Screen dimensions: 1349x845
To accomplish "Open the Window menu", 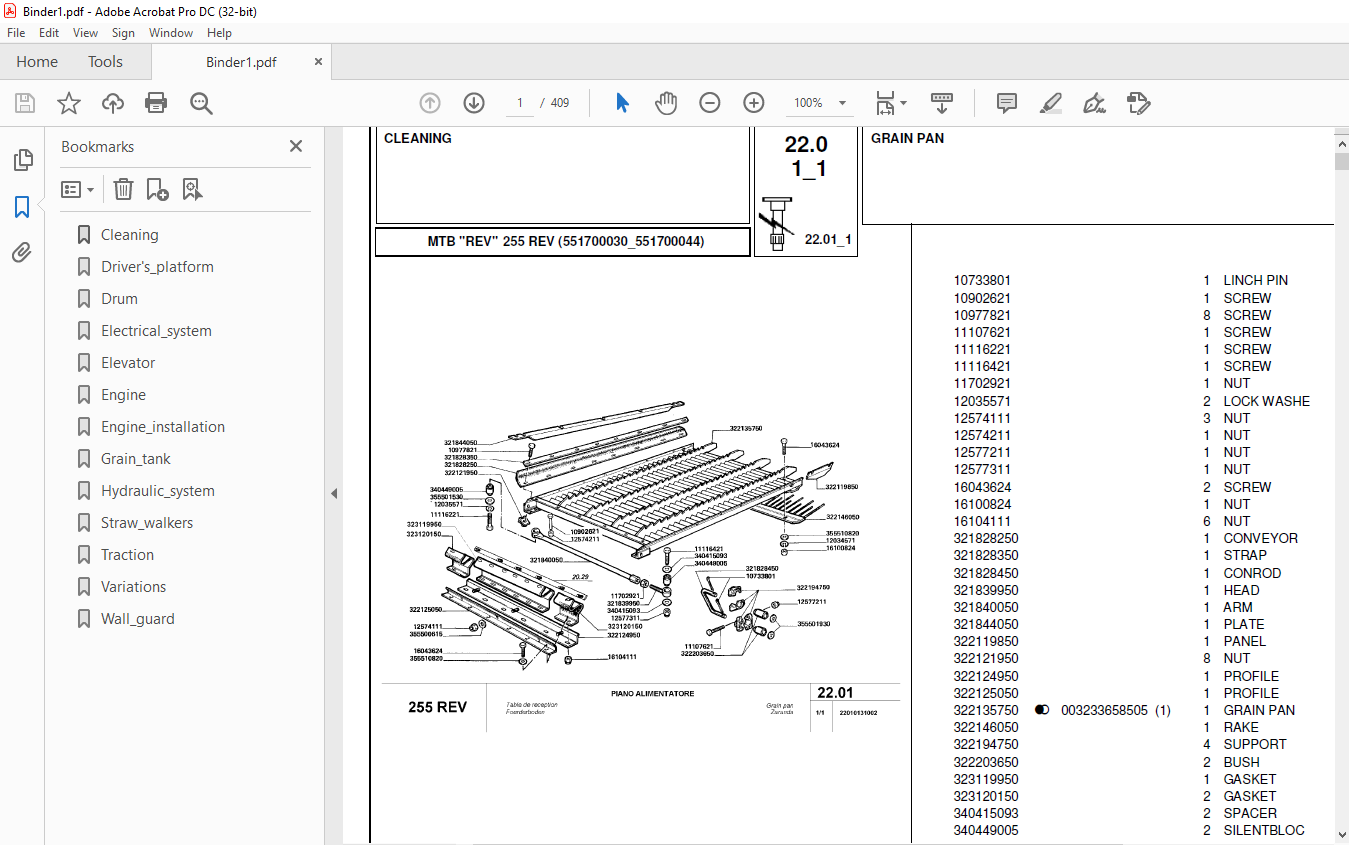I will pyautogui.click(x=171, y=33).
